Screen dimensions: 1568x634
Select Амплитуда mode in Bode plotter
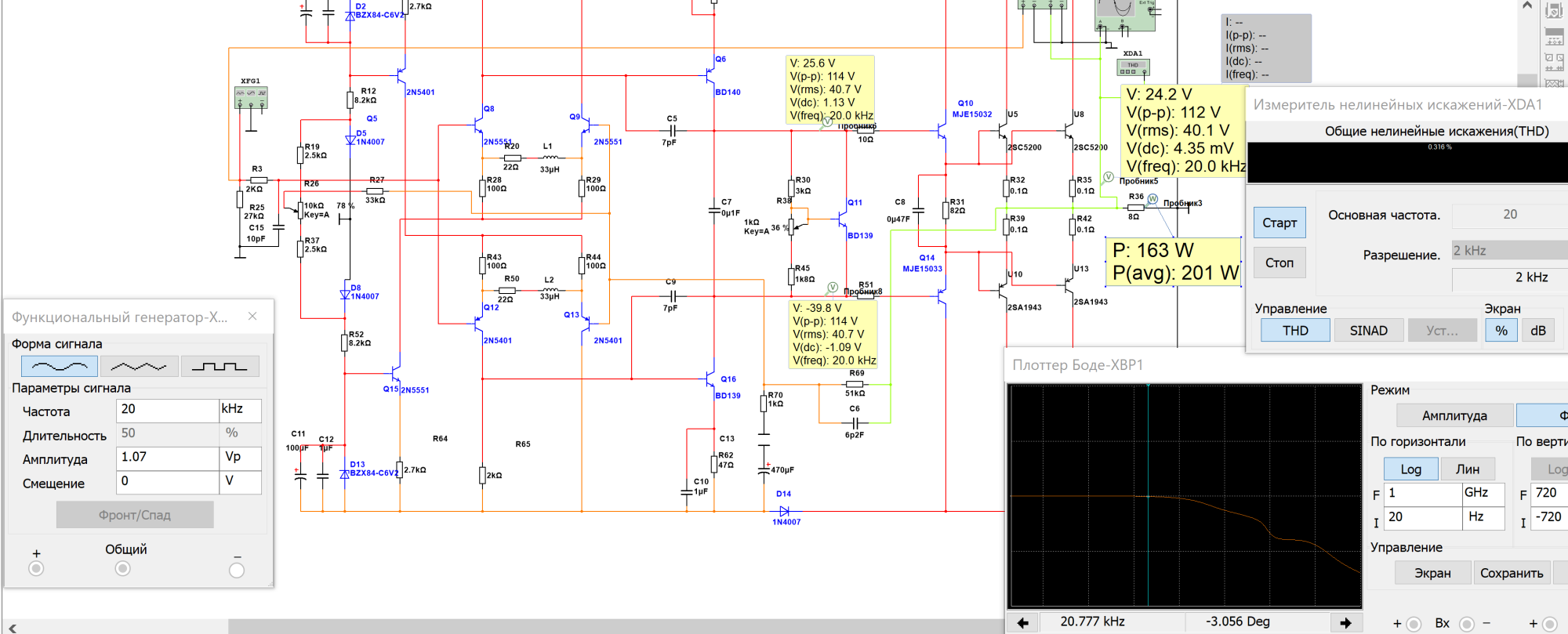(x=1454, y=415)
